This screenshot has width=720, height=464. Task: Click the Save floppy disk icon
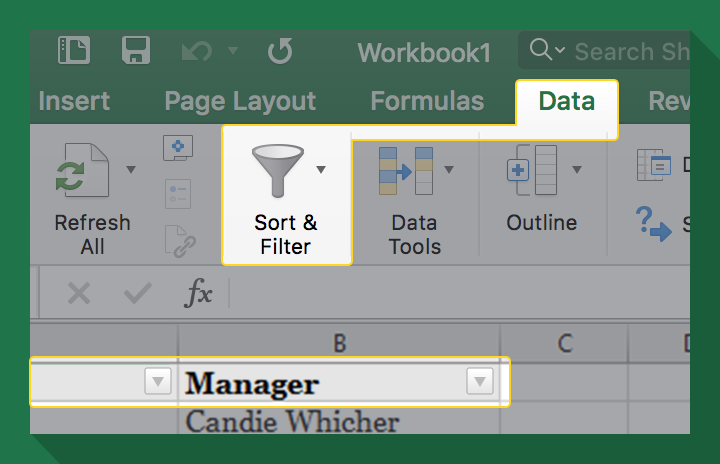point(136,51)
